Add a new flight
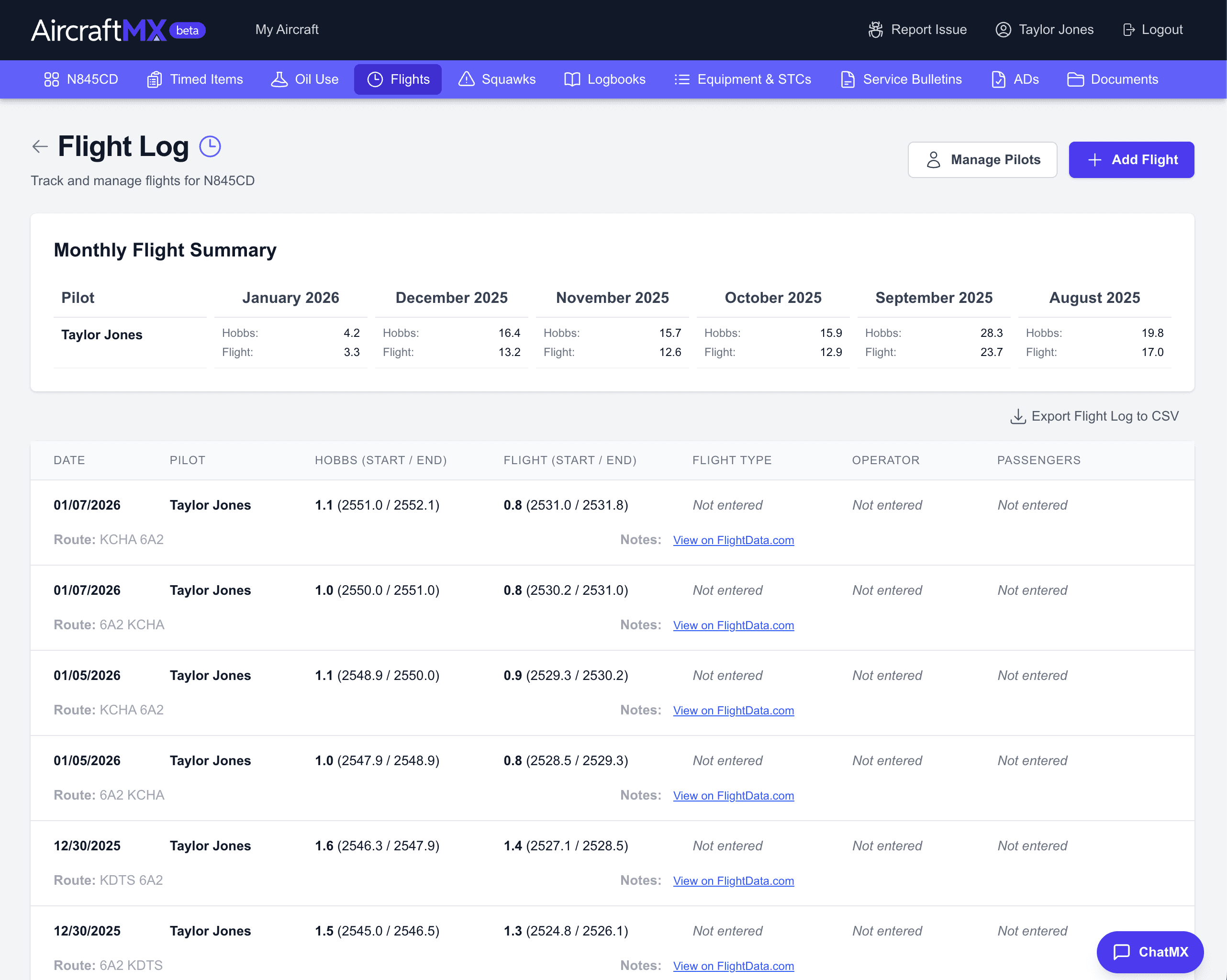 click(x=1131, y=160)
